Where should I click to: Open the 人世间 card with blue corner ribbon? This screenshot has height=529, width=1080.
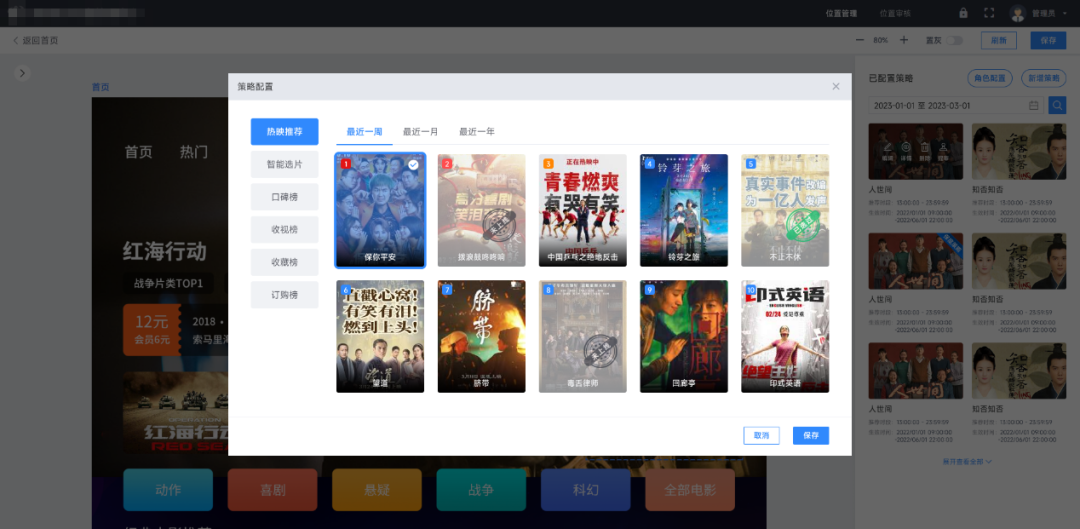[x=915, y=261]
